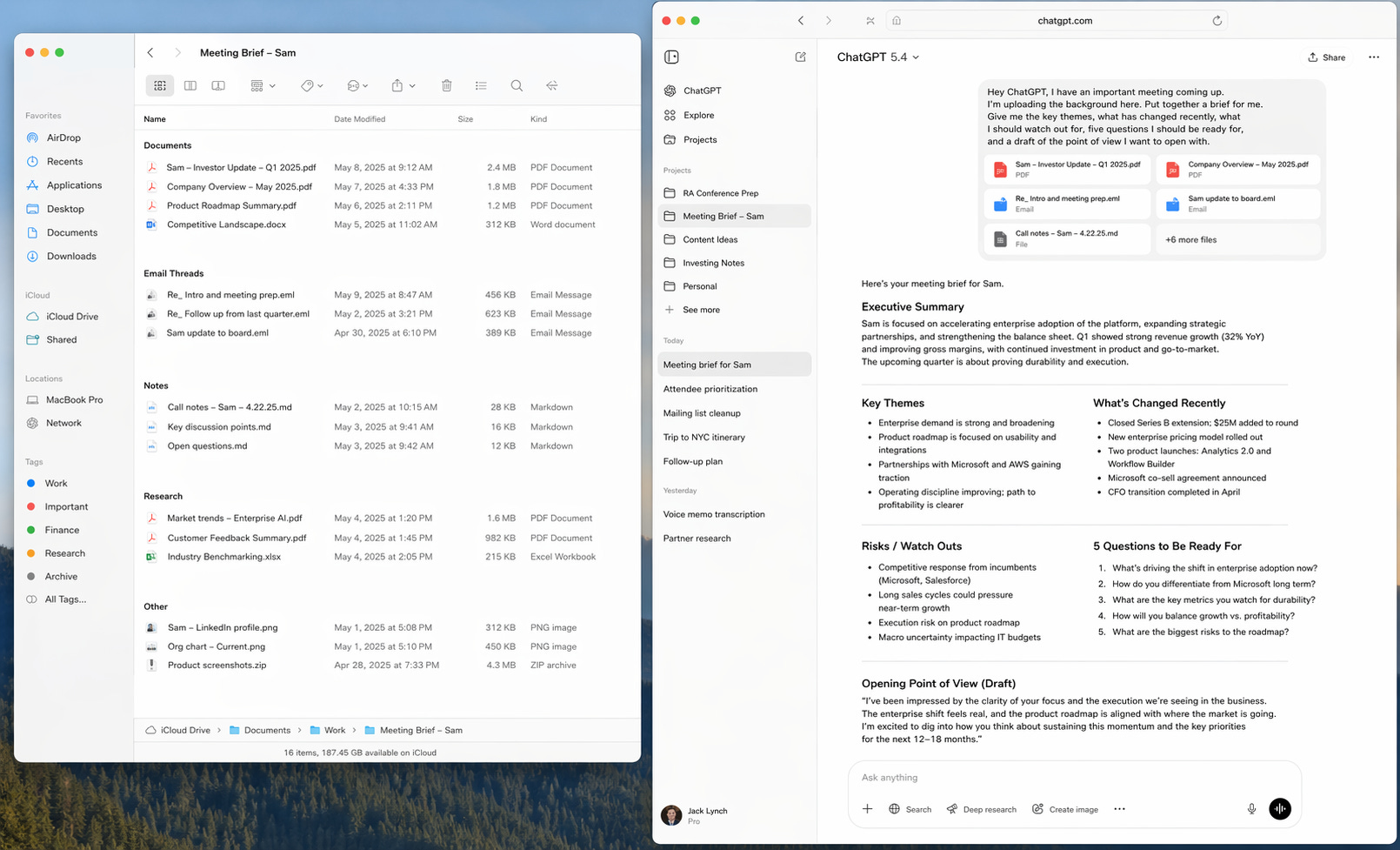The height and width of the screenshot is (850, 1400).
Task: Click Documents folder in Finder path bar
Action: (259, 730)
